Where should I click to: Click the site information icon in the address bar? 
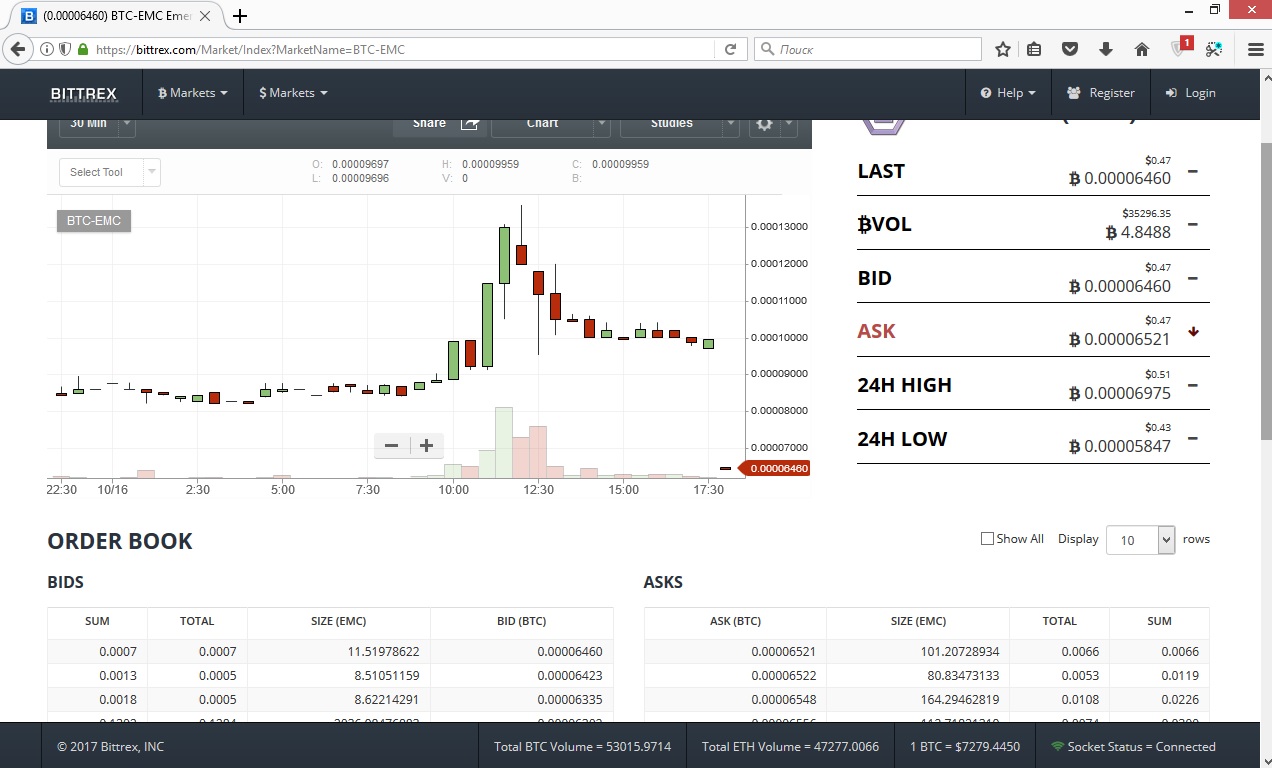click(47, 49)
